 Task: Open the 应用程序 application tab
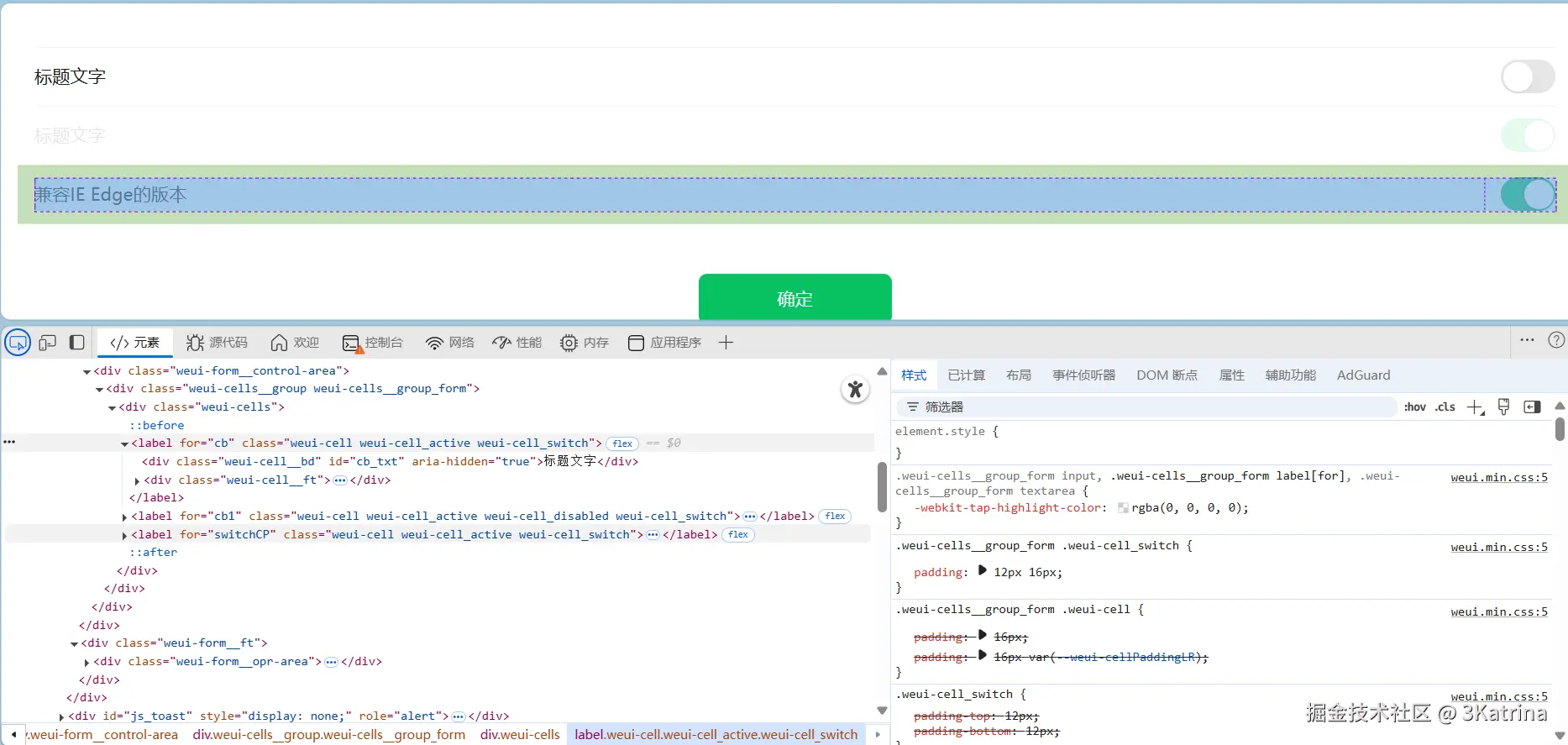click(x=664, y=343)
